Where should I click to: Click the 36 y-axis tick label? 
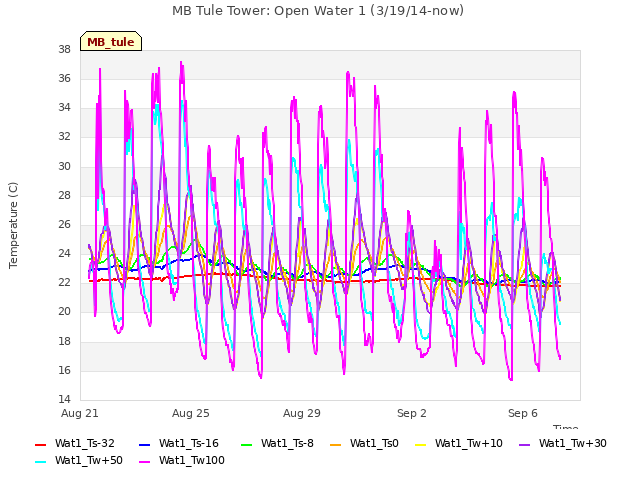[64, 78]
